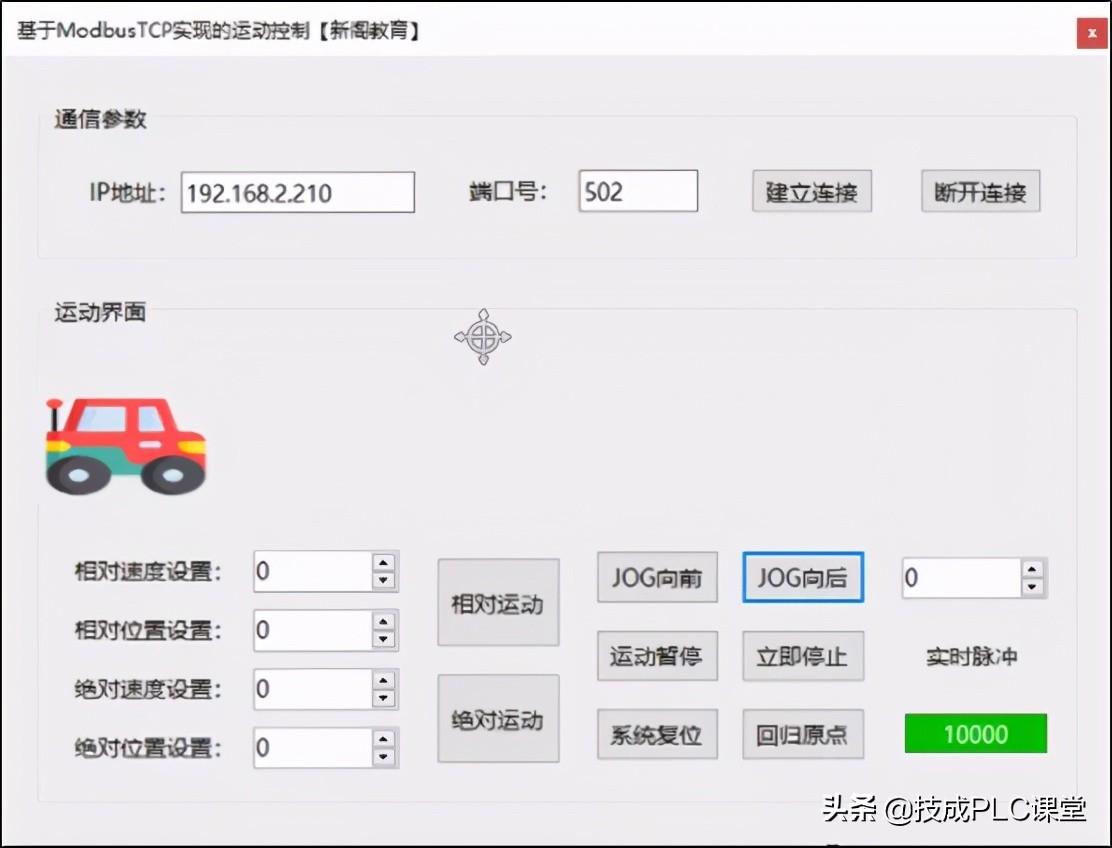Image resolution: width=1112 pixels, height=848 pixels.
Task: Click the 运动界面 group title
Action: (x=100, y=312)
